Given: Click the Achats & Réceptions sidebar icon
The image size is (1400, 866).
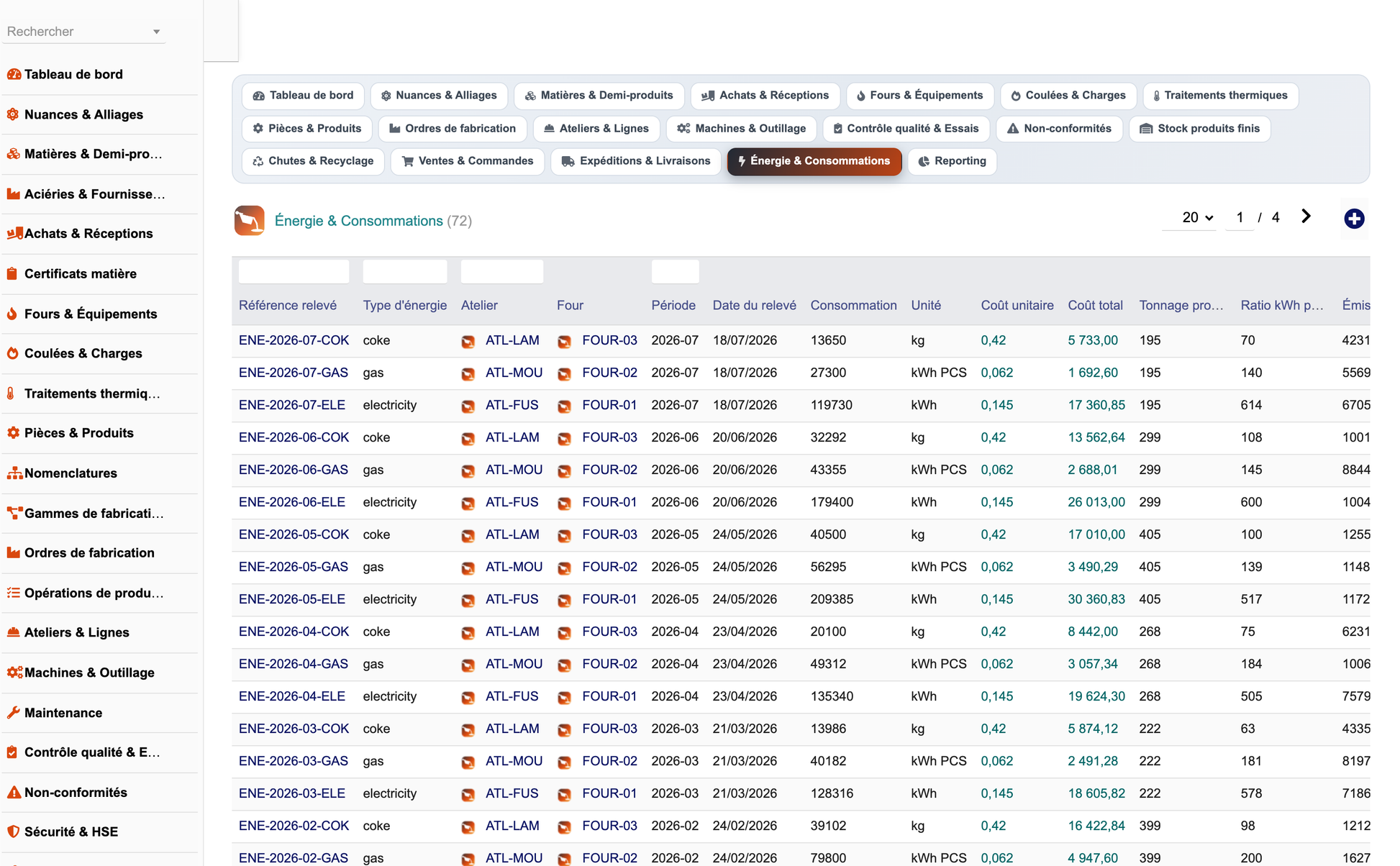Looking at the screenshot, I should [14, 234].
